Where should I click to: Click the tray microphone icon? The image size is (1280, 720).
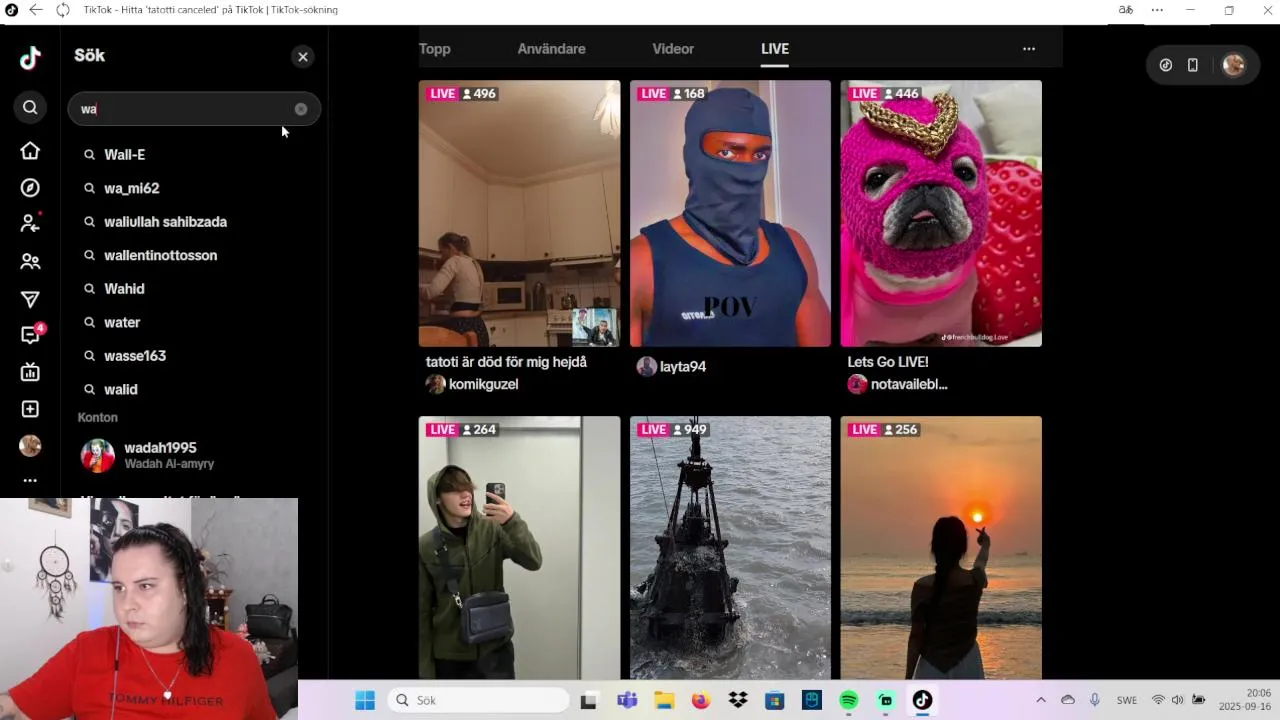(1095, 700)
